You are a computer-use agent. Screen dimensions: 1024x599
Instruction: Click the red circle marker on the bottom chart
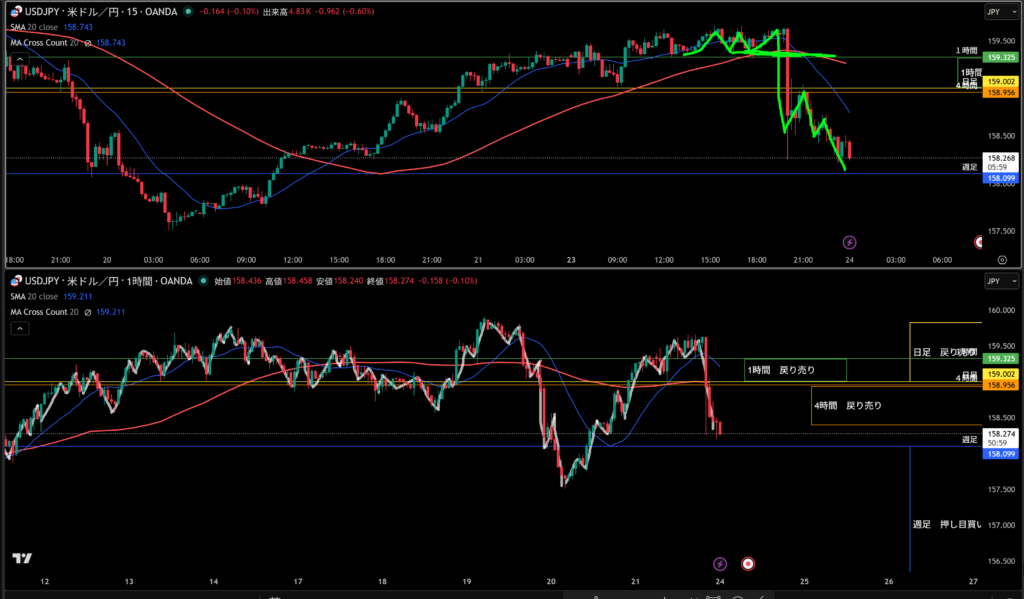749,564
